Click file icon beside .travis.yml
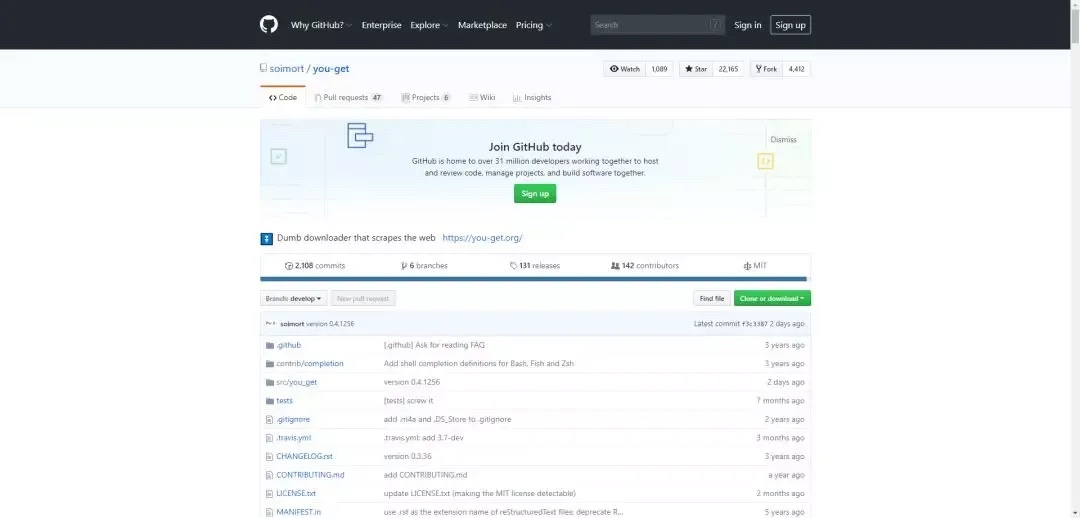1080x518 pixels. (270, 438)
